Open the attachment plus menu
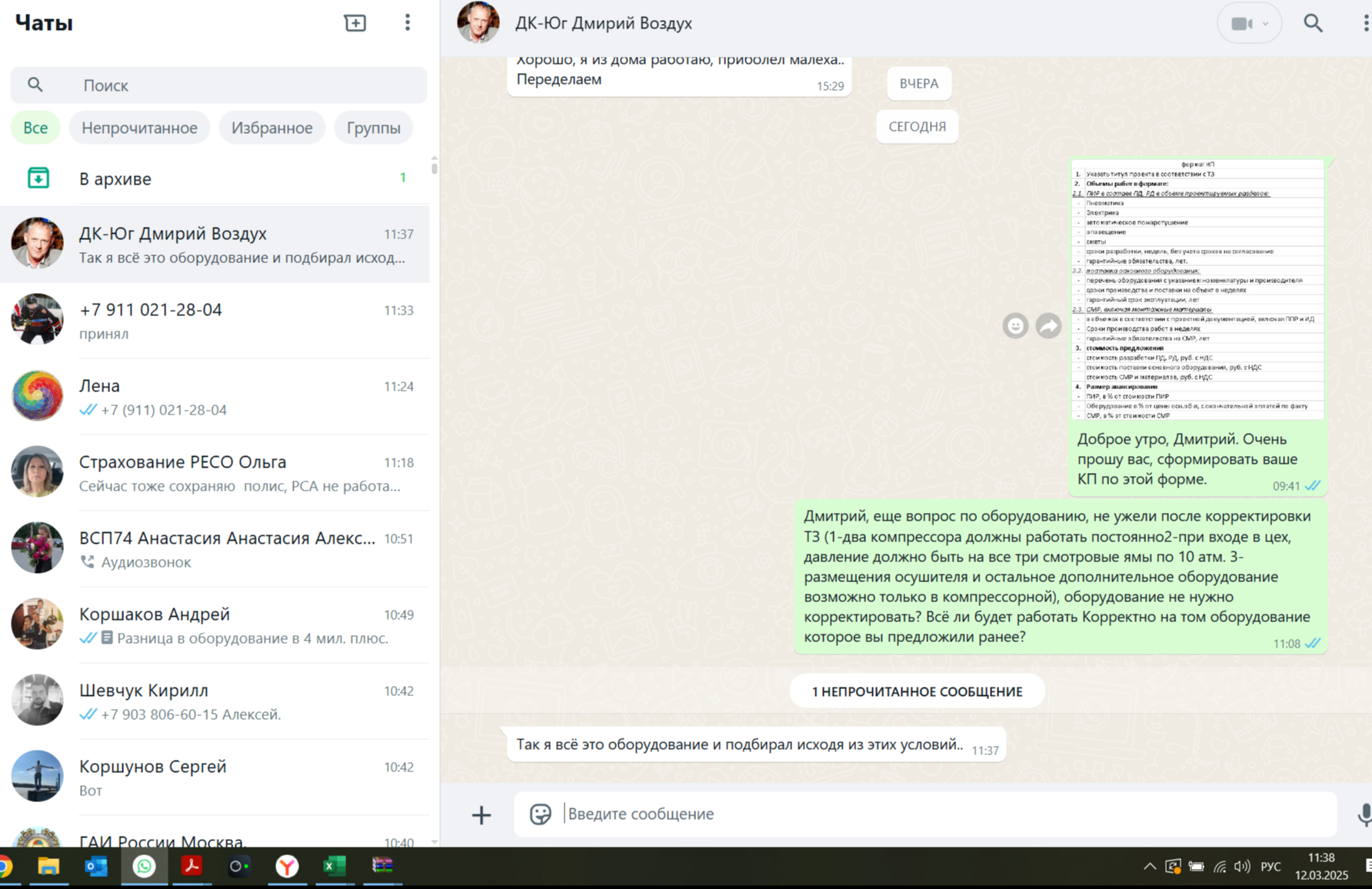The height and width of the screenshot is (889, 1372). click(481, 815)
